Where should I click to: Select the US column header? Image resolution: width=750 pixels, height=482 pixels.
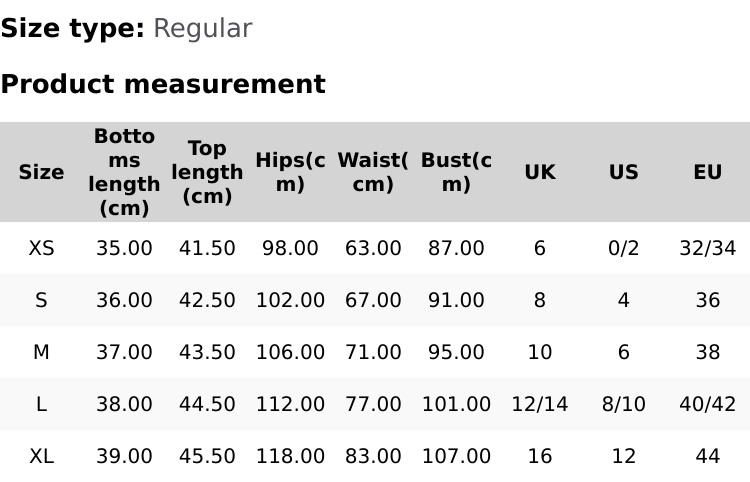624,172
